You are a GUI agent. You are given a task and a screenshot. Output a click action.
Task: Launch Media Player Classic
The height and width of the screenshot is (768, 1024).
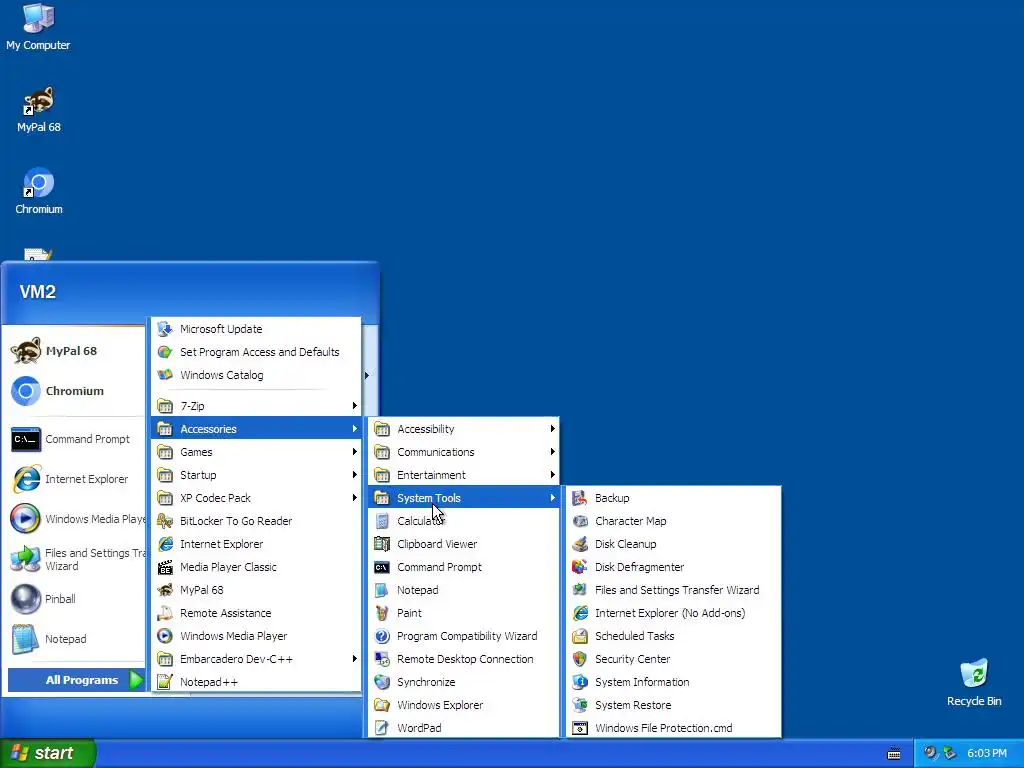(256, 567)
